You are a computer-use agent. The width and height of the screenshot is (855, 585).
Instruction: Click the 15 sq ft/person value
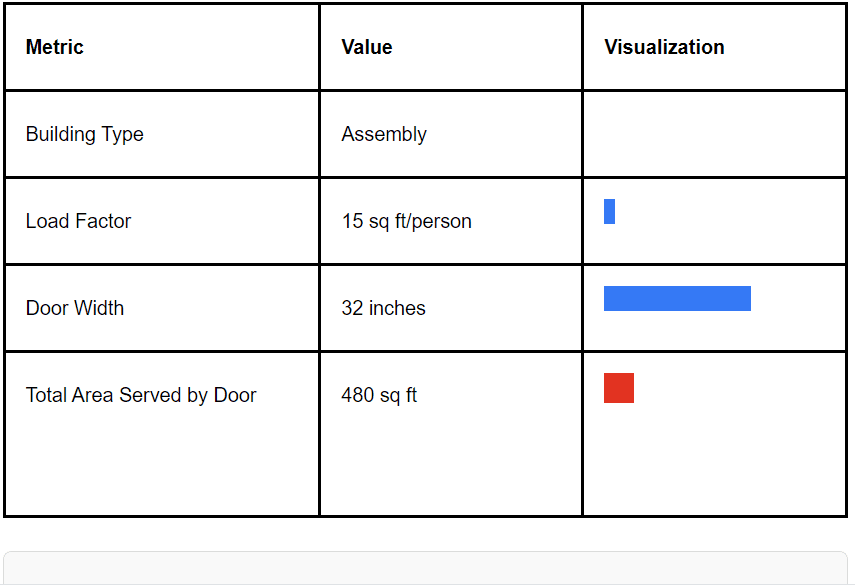click(x=406, y=221)
